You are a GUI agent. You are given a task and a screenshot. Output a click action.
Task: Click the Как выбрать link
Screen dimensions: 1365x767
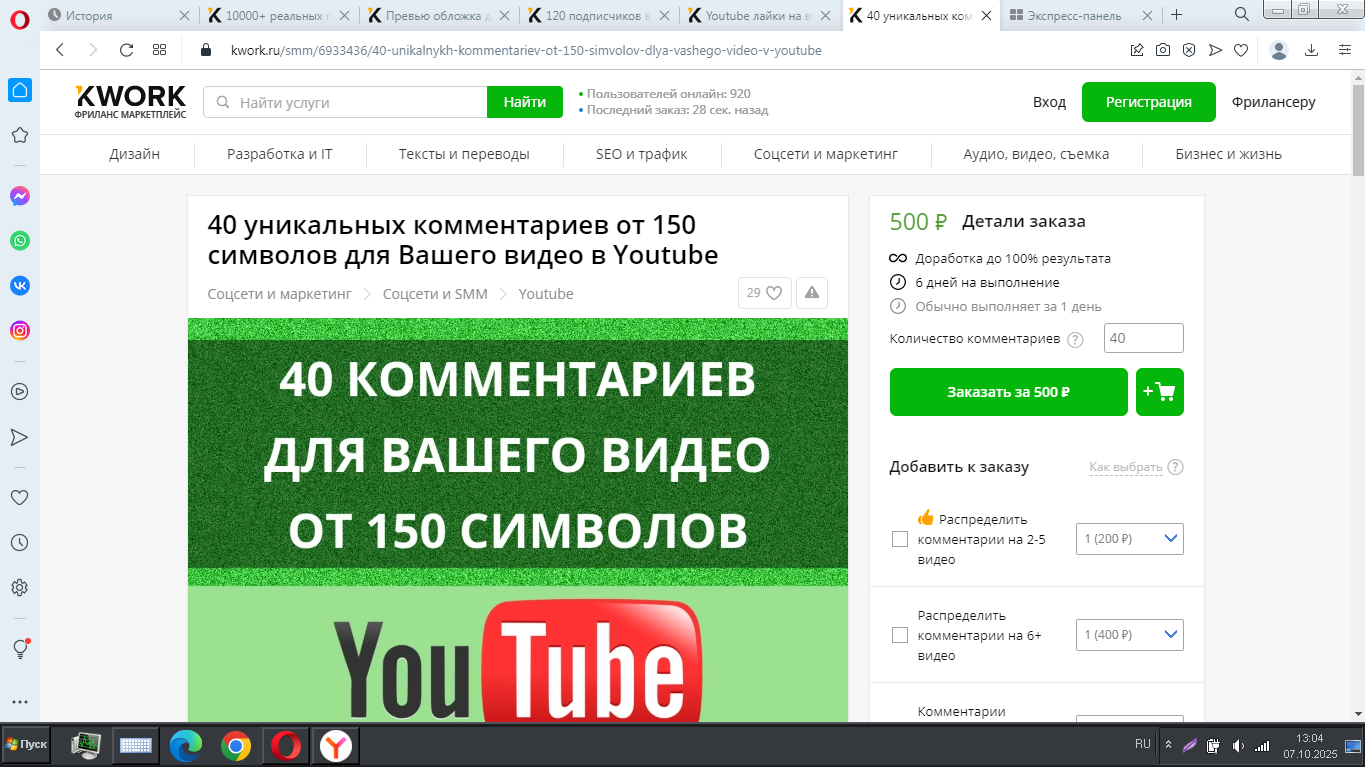[1126, 467]
